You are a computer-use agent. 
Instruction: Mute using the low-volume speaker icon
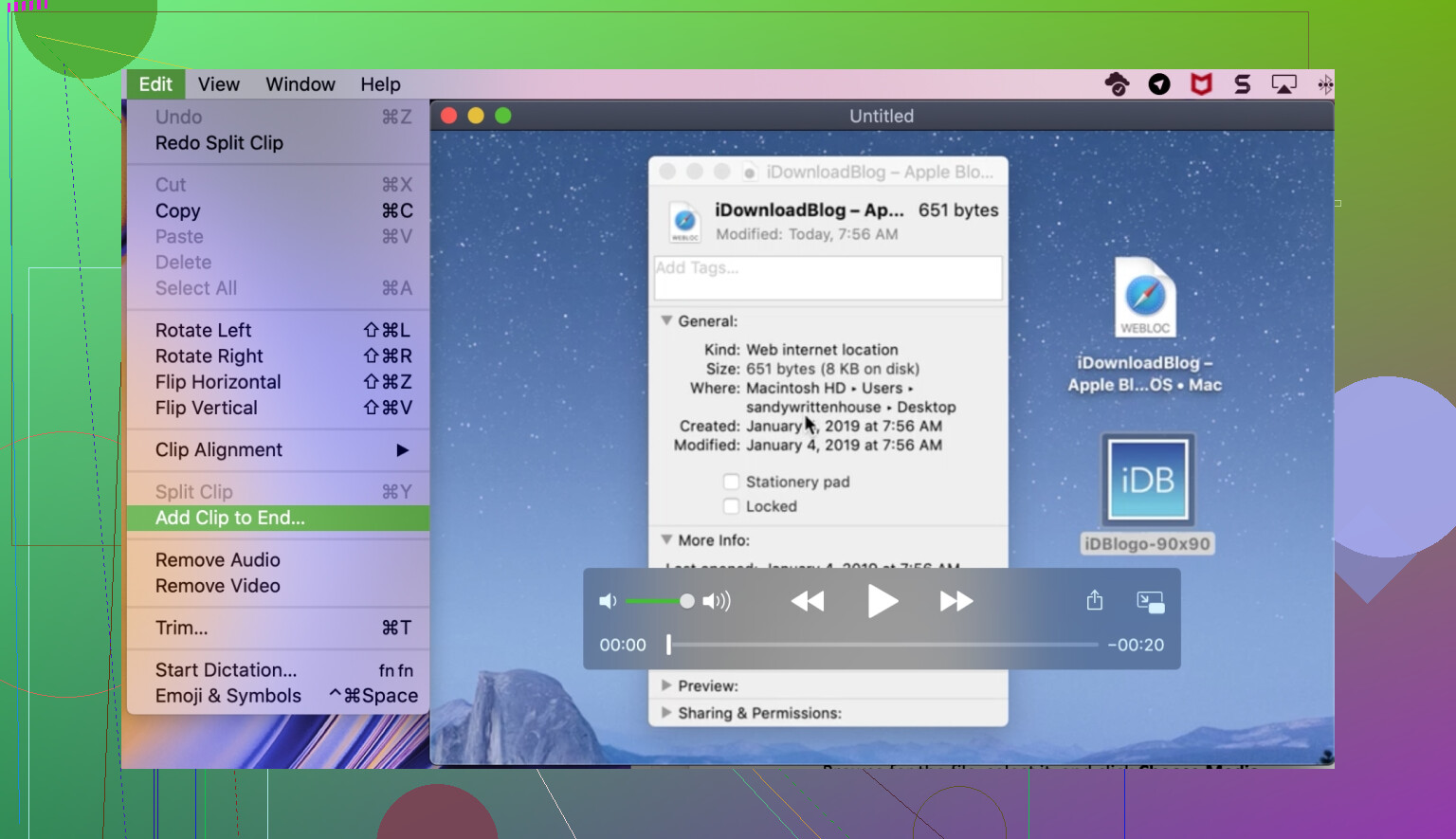[x=608, y=601]
